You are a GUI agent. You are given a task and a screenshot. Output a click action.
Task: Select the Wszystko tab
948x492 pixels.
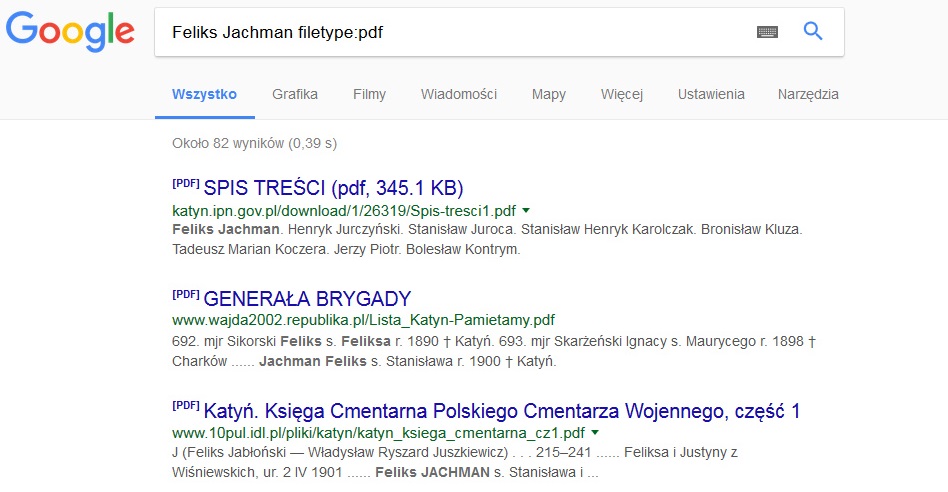point(204,94)
